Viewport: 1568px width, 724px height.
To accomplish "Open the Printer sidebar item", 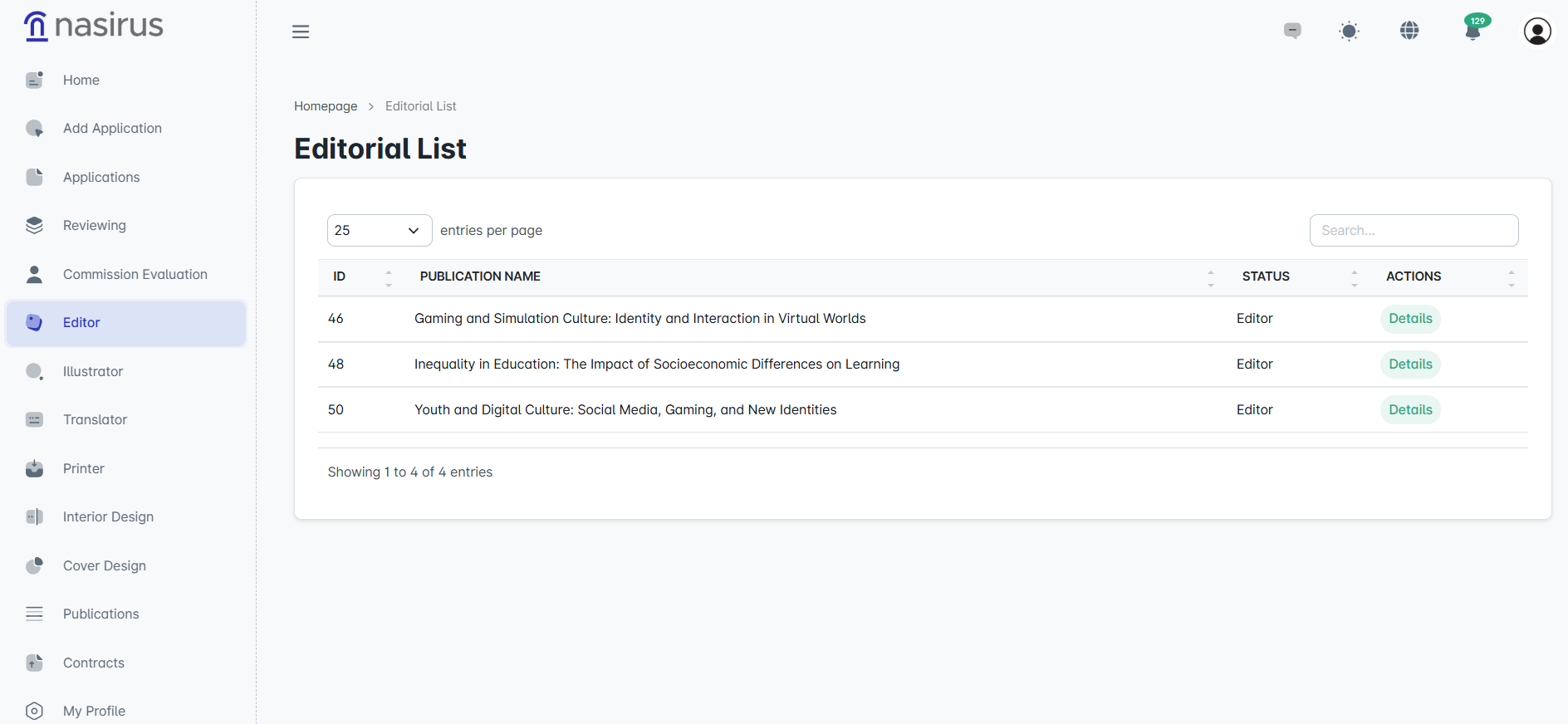I will coord(84,468).
